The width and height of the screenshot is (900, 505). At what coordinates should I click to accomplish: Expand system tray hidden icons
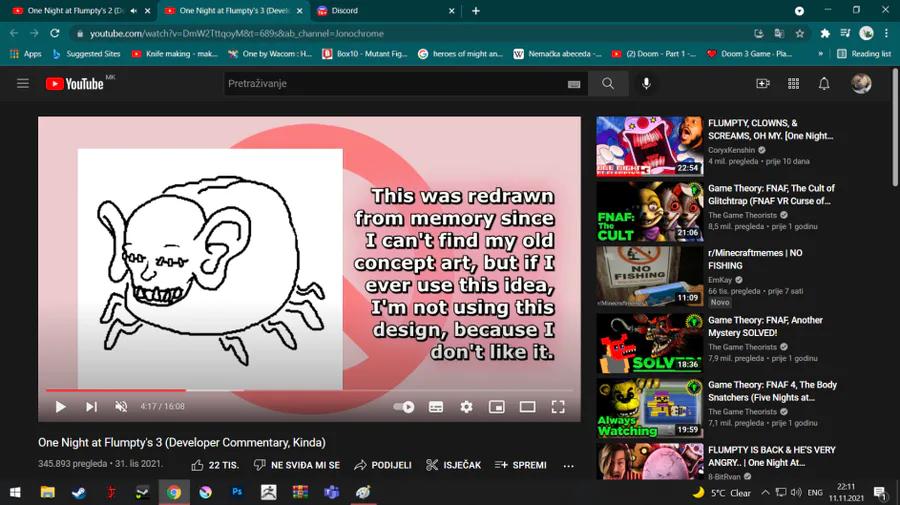765,492
